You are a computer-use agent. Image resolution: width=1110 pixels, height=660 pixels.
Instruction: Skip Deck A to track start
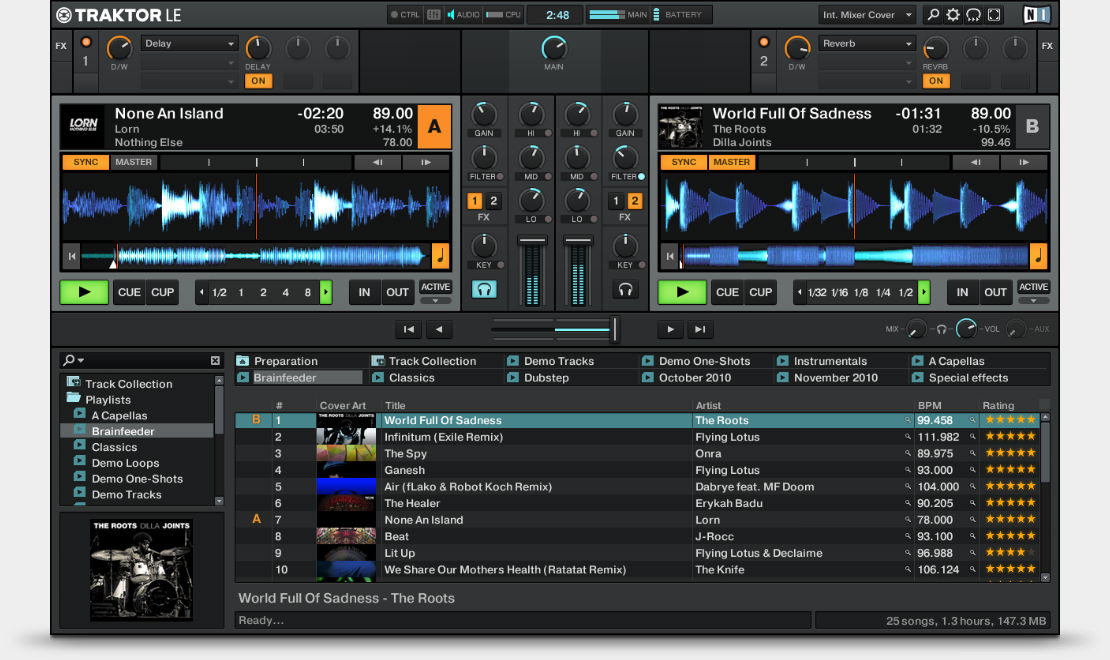coord(71,256)
